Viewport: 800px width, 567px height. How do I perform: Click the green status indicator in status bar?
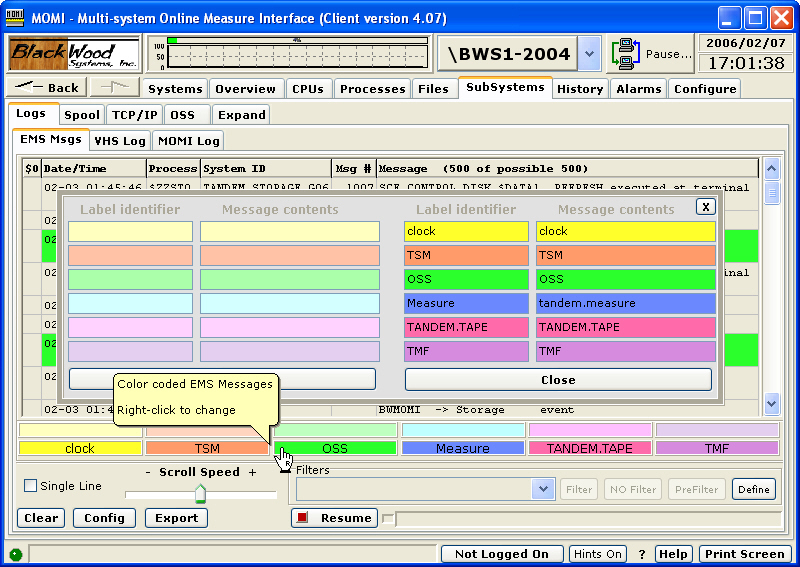pos(15,554)
